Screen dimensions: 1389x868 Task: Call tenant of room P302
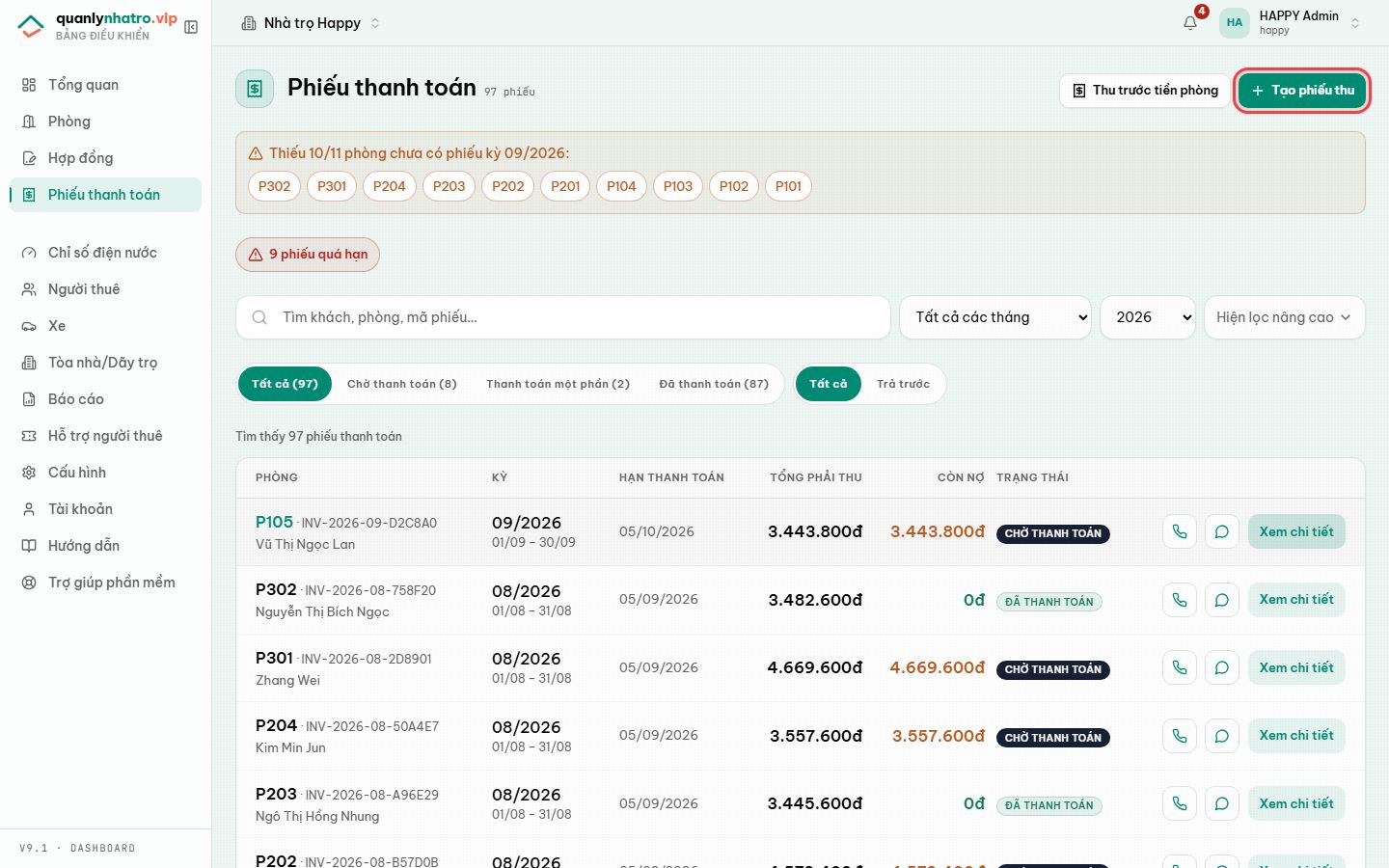(x=1180, y=600)
